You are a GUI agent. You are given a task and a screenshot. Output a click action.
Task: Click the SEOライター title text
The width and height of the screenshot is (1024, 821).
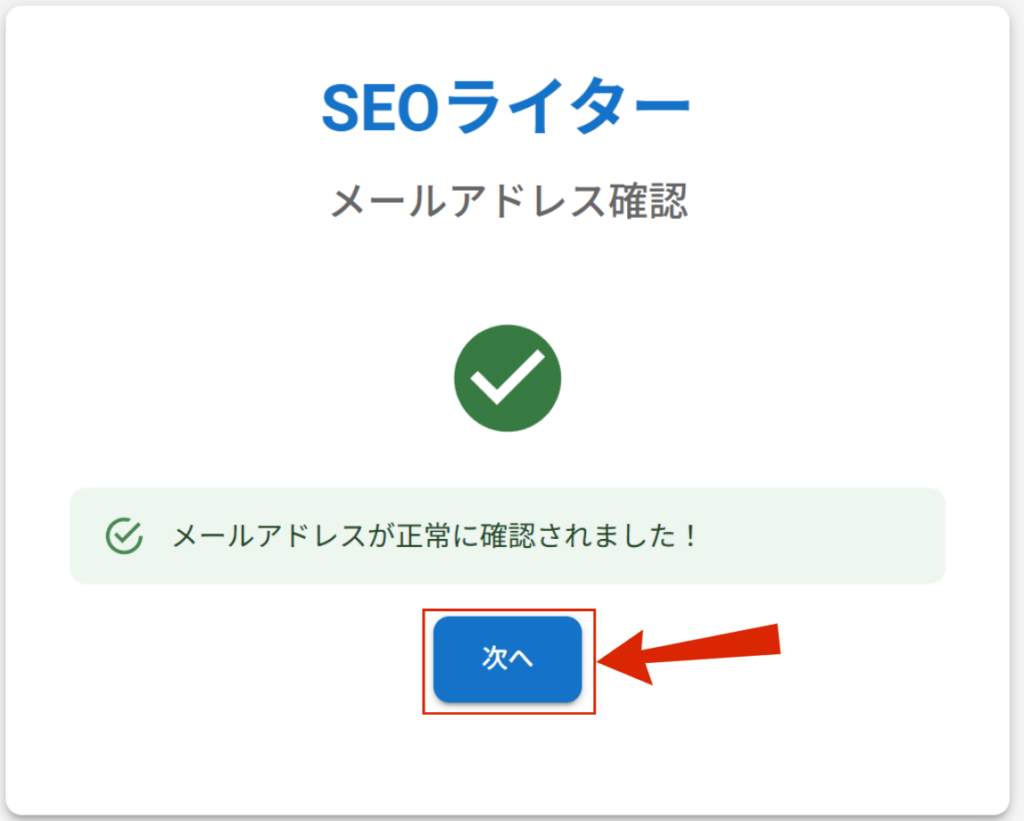[506, 108]
